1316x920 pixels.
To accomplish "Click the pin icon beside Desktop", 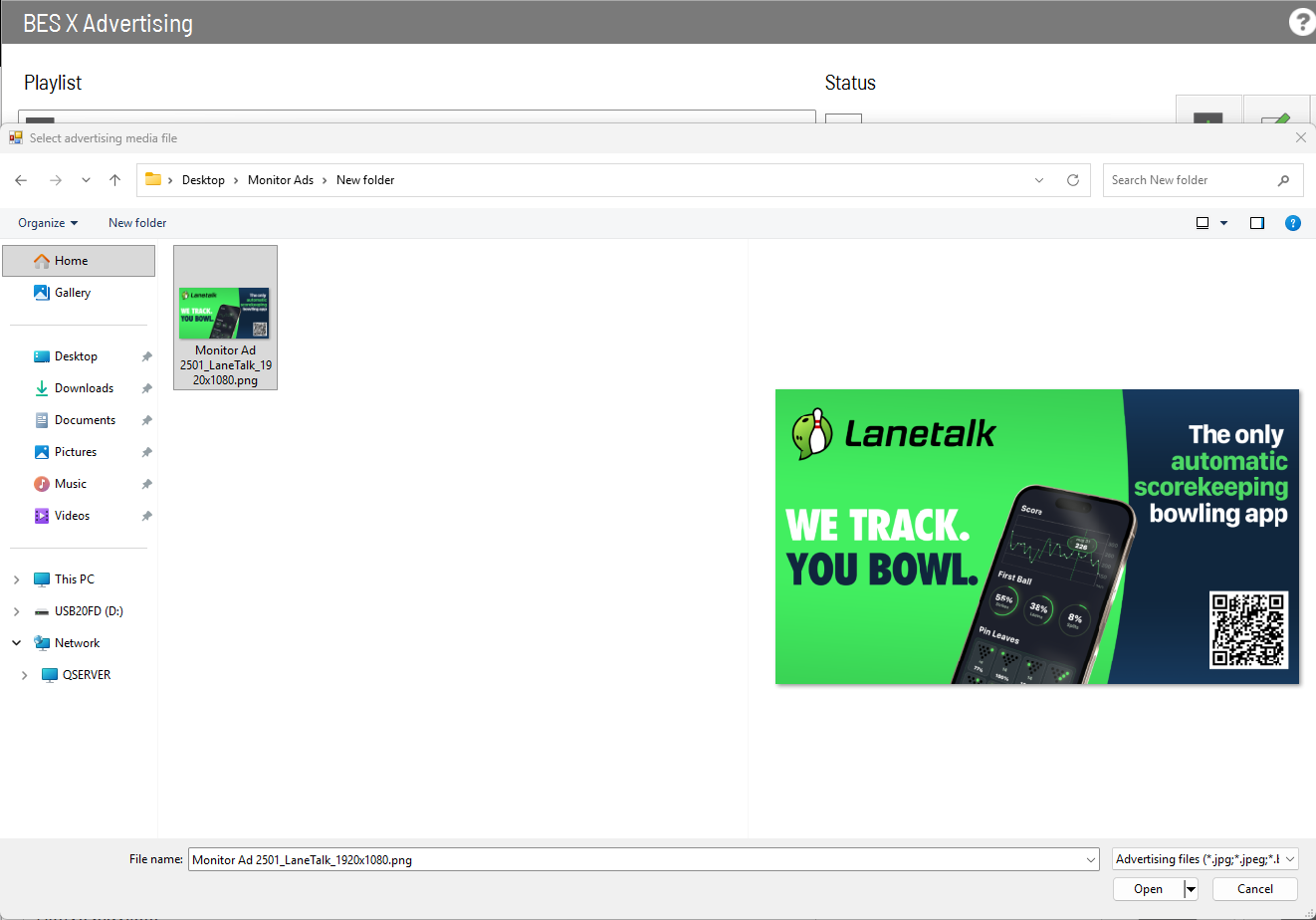I will point(146,356).
